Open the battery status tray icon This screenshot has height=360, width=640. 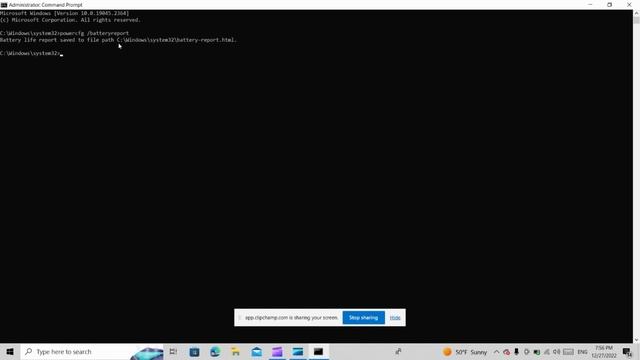click(x=537, y=352)
